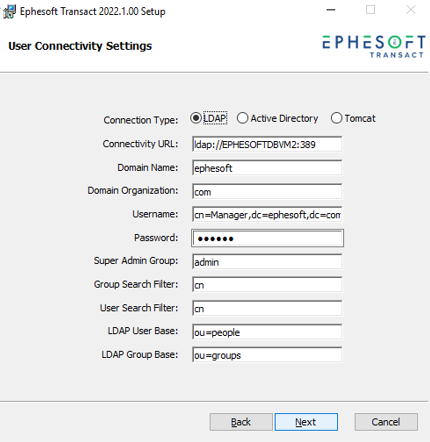
Task: Focus the LDAP User Base field
Action: click(x=267, y=332)
